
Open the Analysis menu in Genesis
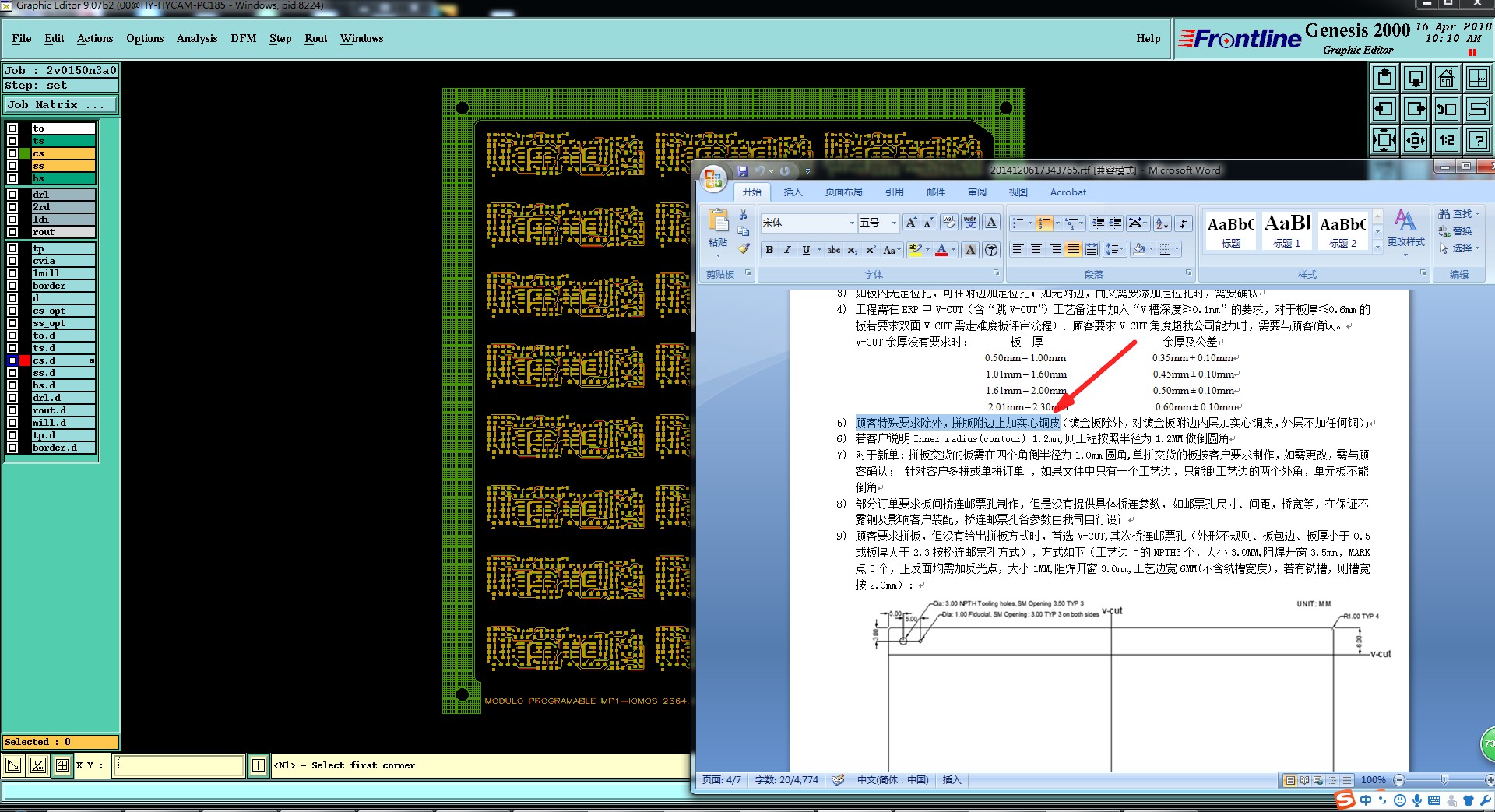pyautogui.click(x=197, y=38)
